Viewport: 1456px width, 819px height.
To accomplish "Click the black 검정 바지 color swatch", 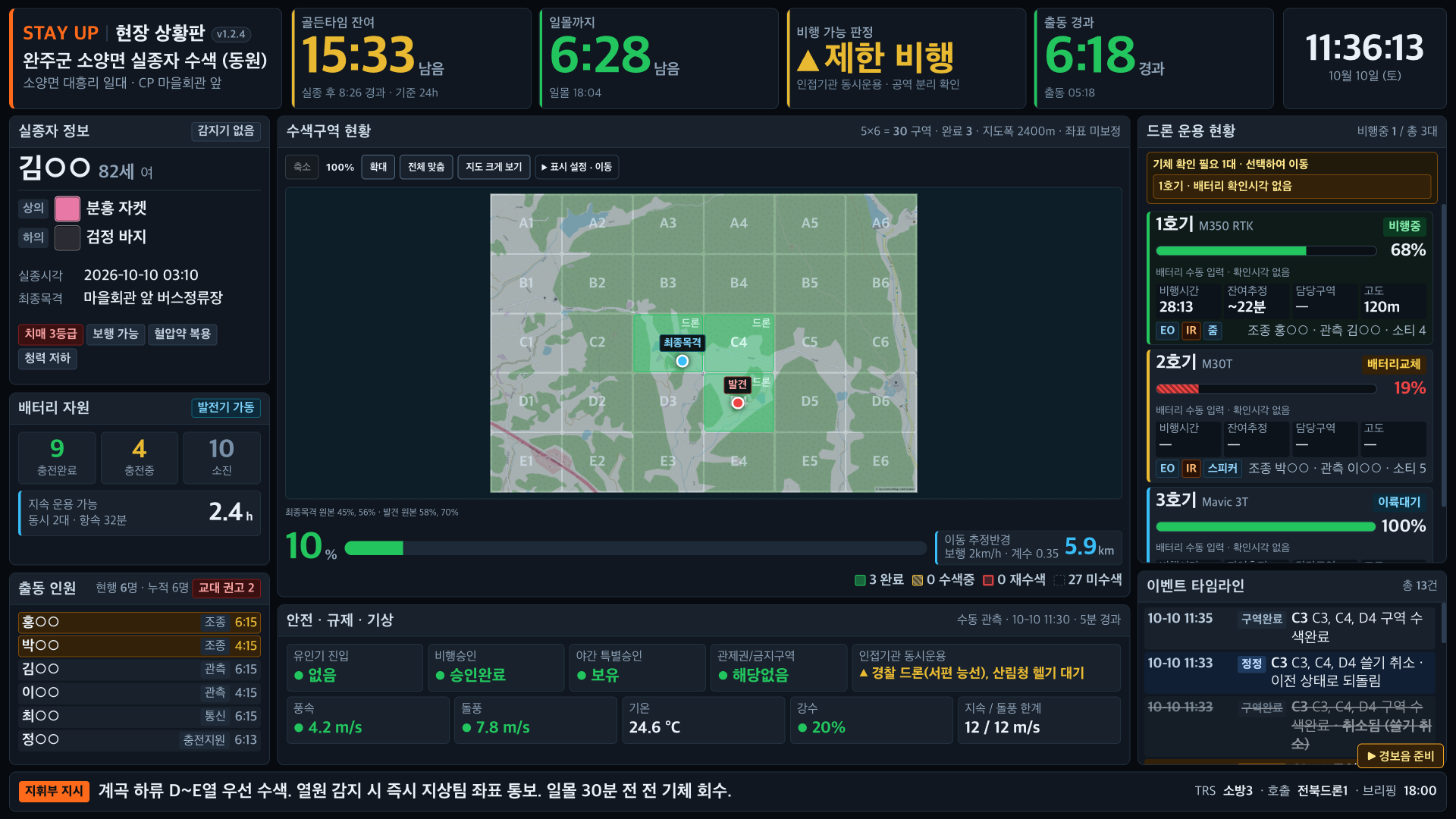I will click(x=67, y=237).
